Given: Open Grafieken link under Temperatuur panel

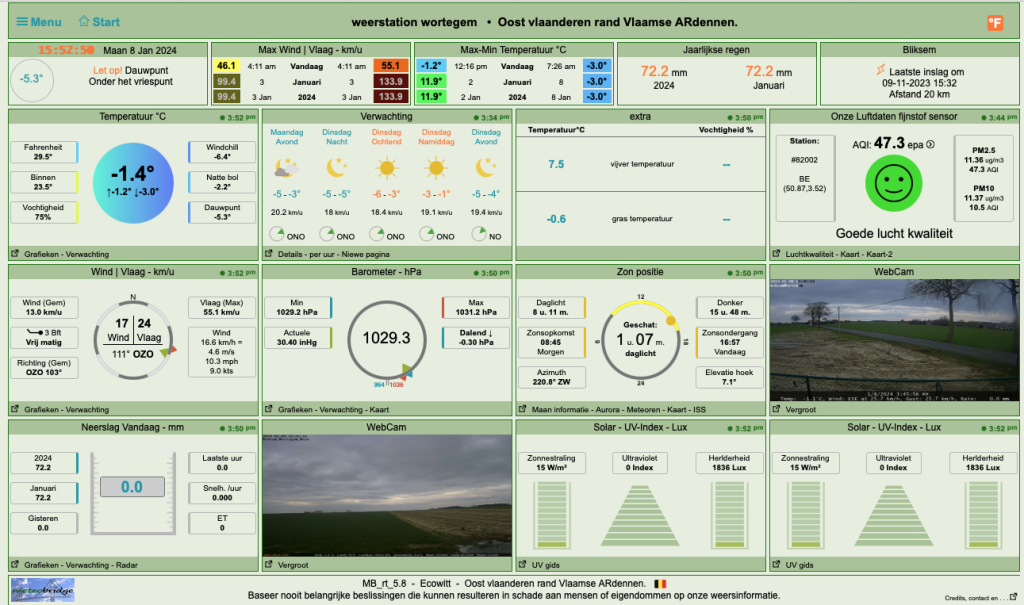Looking at the screenshot, I should point(41,254).
